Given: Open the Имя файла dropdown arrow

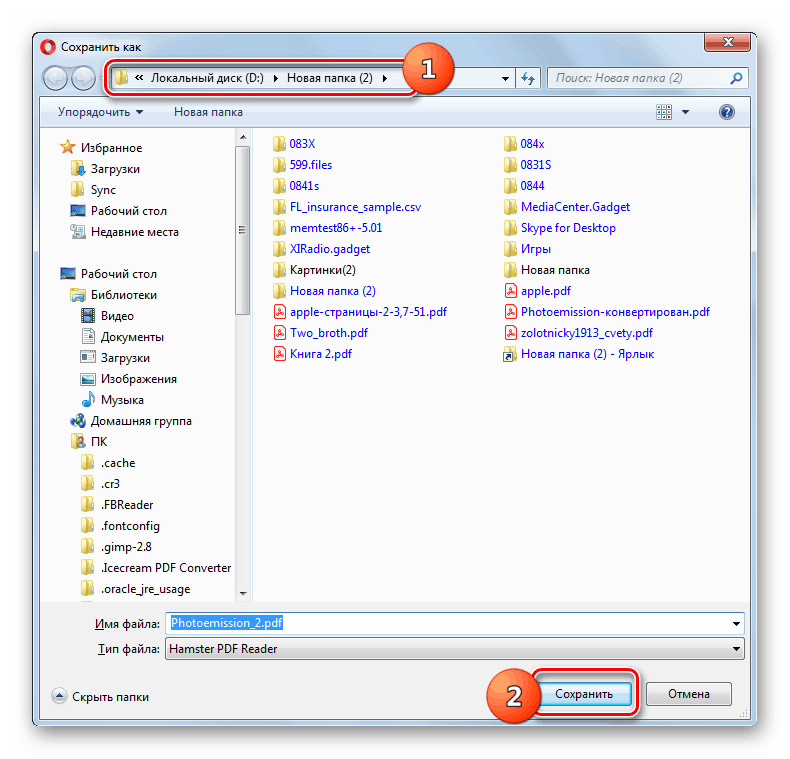Looking at the screenshot, I should tap(736, 624).
